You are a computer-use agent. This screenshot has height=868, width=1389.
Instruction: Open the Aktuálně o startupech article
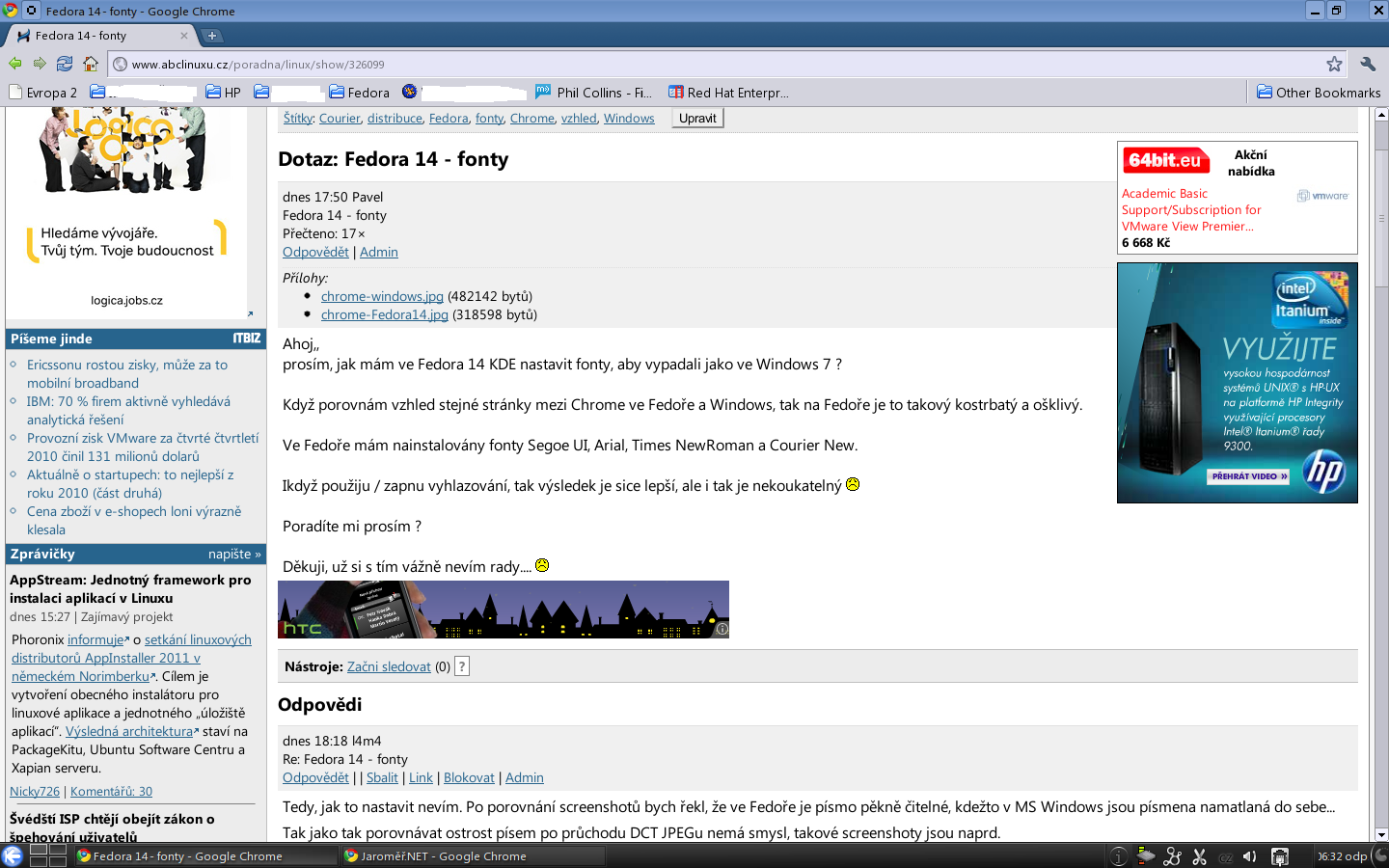(x=130, y=484)
